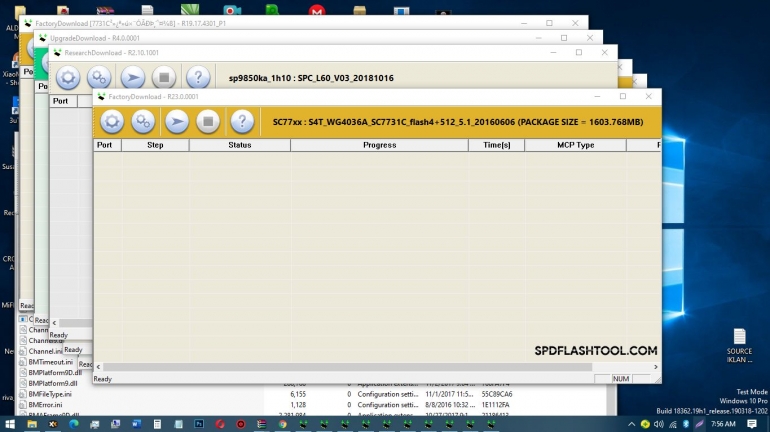Click the Bluetooth tray icon
Viewport: 770px width, 432px height.
coord(686,424)
